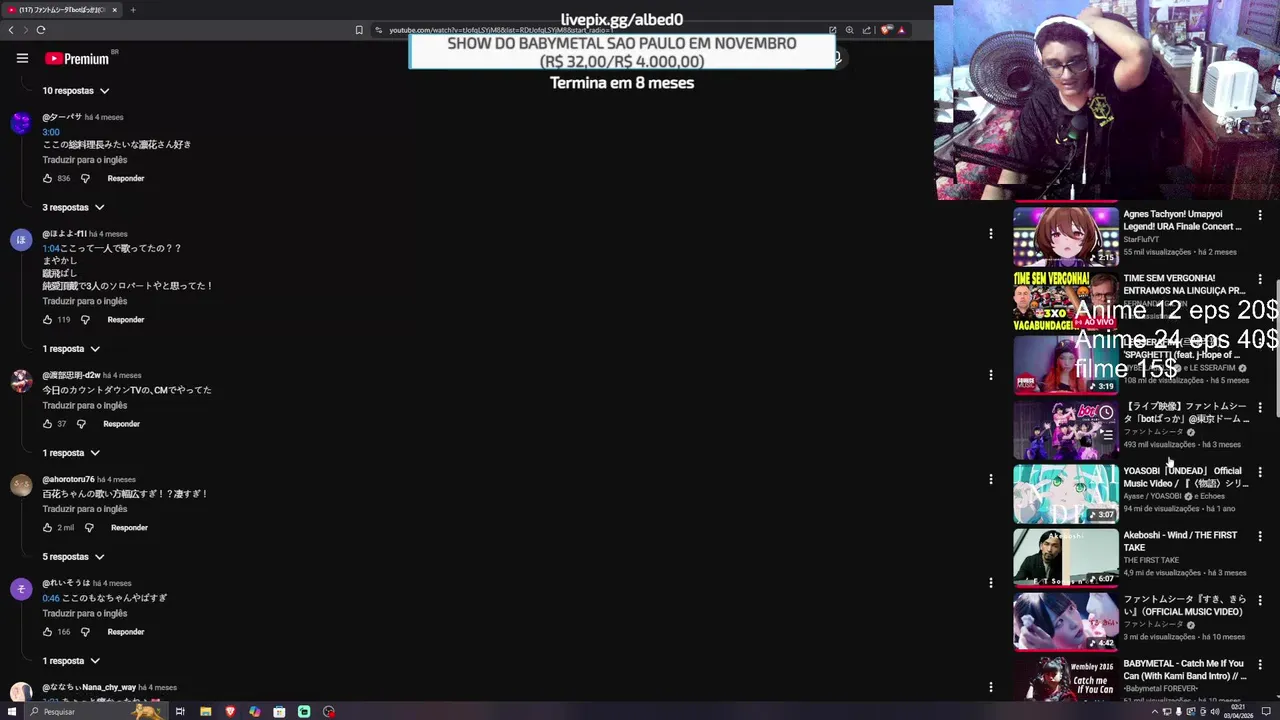Jump to timestamp 3:00 in the @ターバサ comment
The height and width of the screenshot is (720, 1280).
point(51,132)
